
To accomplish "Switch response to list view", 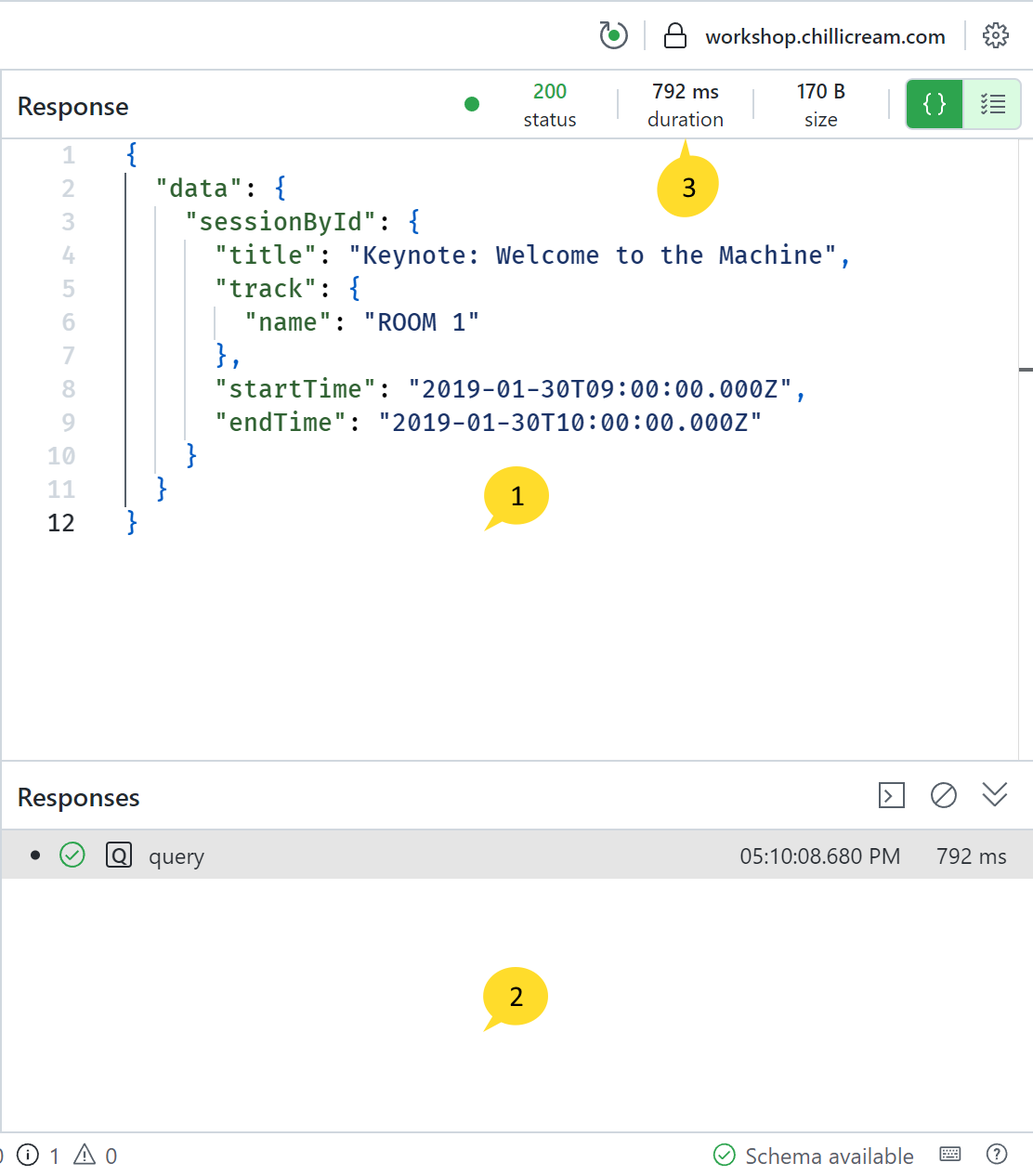I will pyautogui.click(x=992, y=104).
